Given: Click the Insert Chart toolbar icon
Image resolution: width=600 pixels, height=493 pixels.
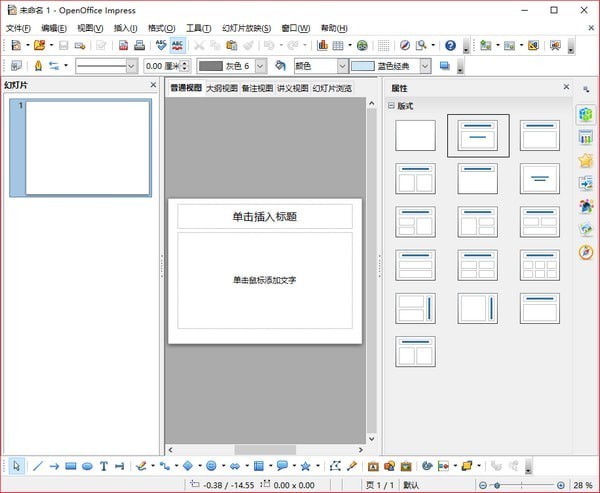Looking at the screenshot, I should click(x=322, y=46).
